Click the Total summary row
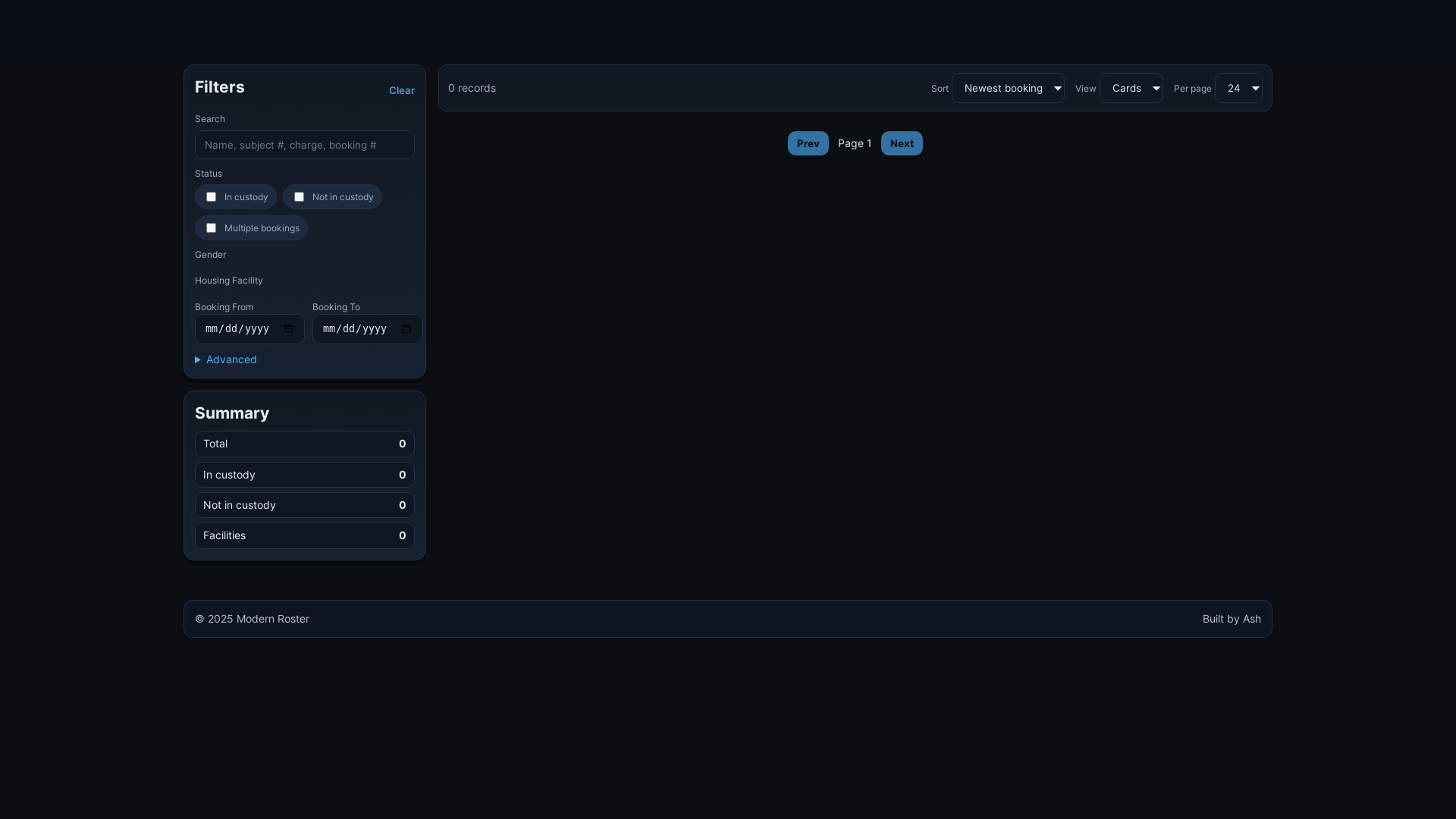This screenshot has width=1456, height=819. click(304, 444)
